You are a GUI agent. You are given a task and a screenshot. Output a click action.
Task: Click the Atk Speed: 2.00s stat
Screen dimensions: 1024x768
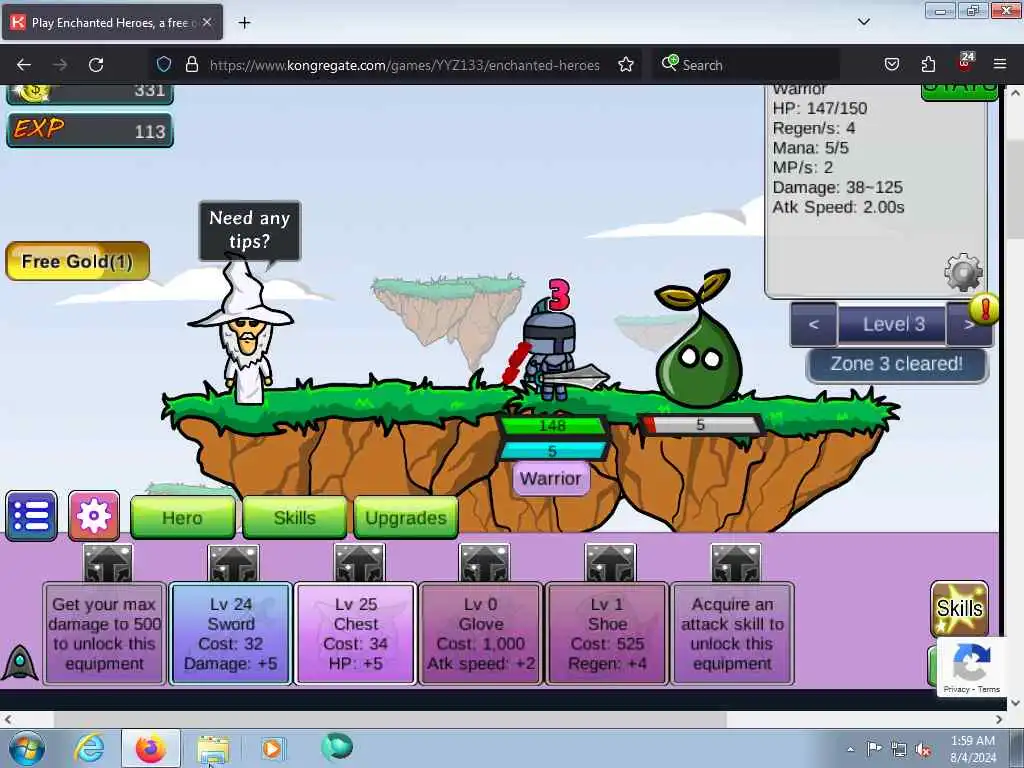coord(838,208)
